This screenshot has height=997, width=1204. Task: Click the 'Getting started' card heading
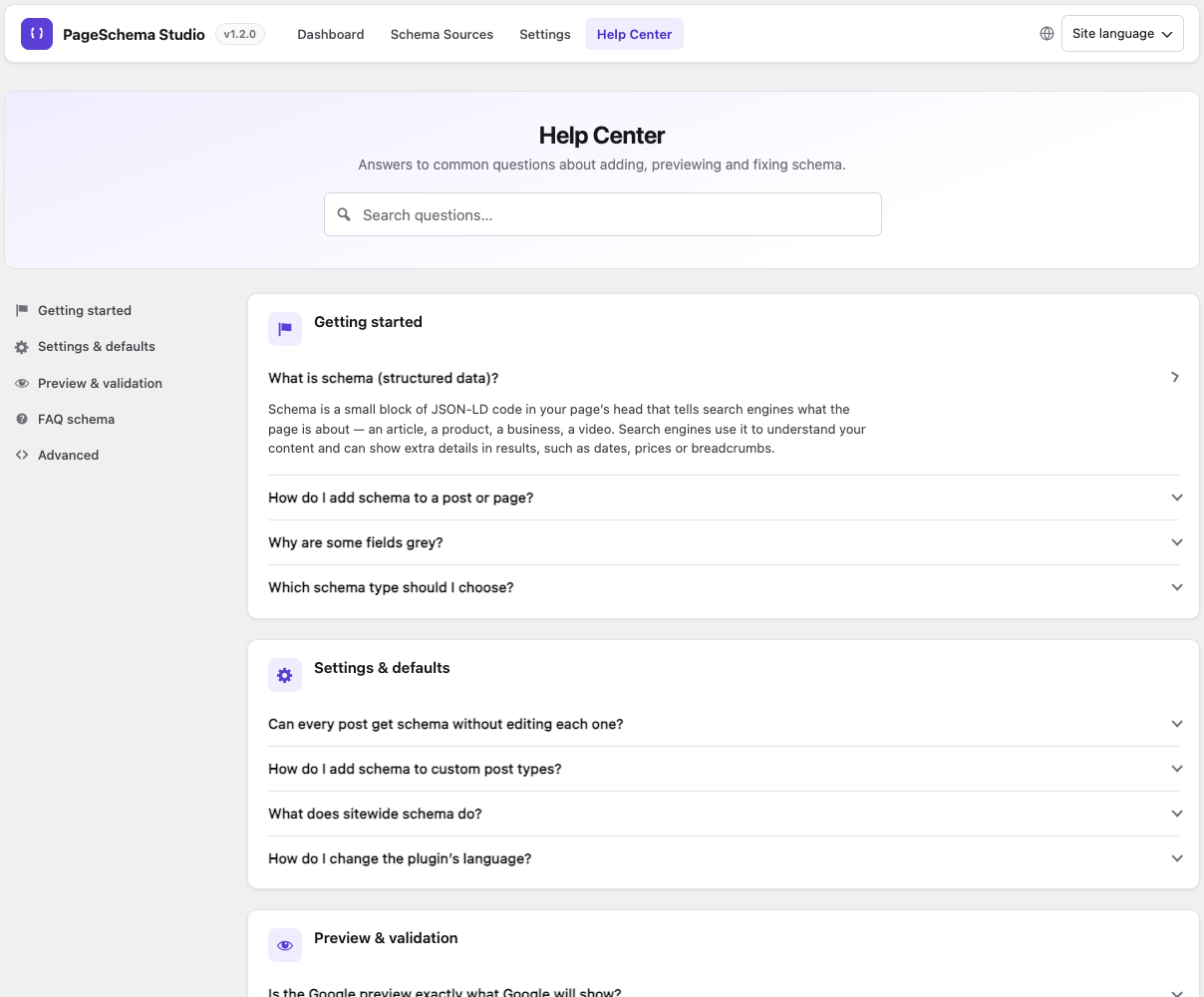368,322
